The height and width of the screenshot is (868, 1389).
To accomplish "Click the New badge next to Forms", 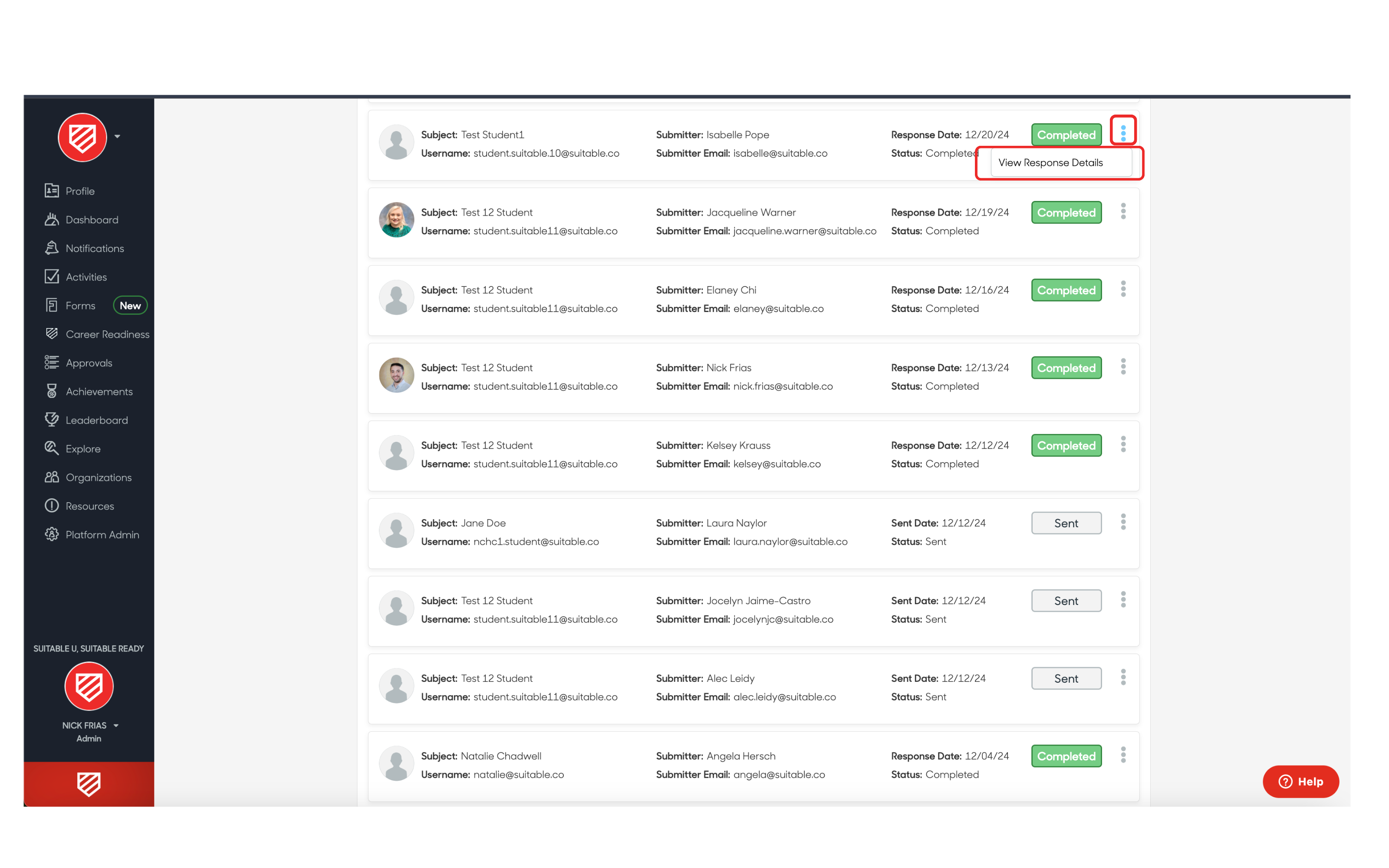I will (x=130, y=306).
